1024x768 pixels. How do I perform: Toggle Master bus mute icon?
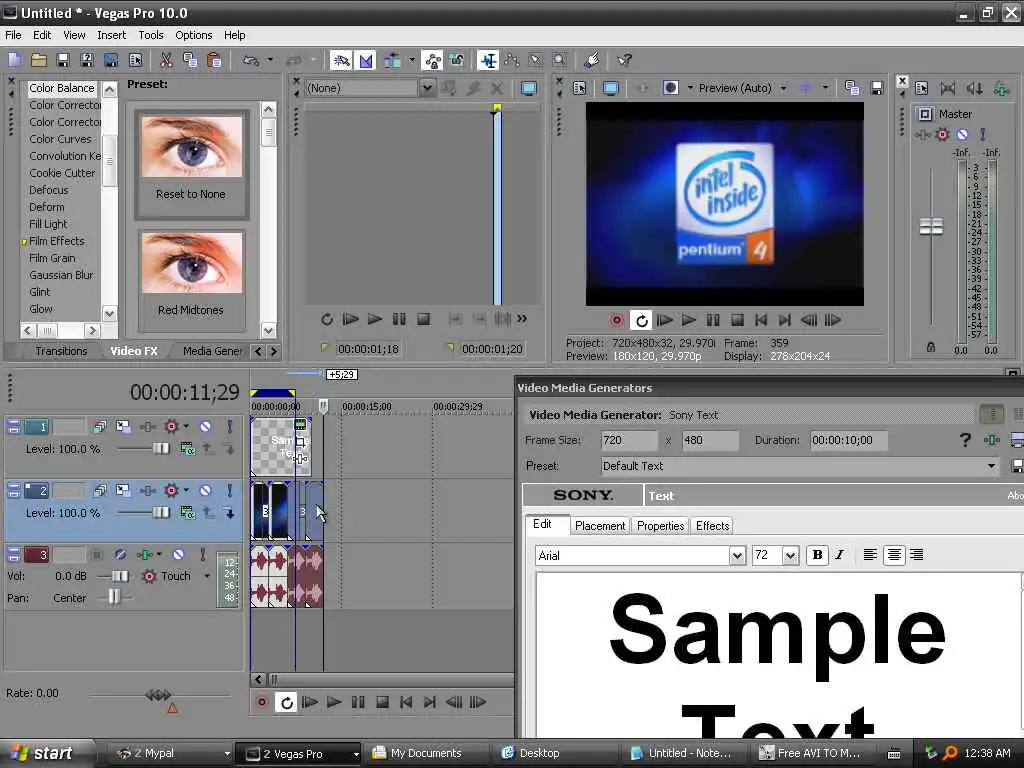point(962,135)
